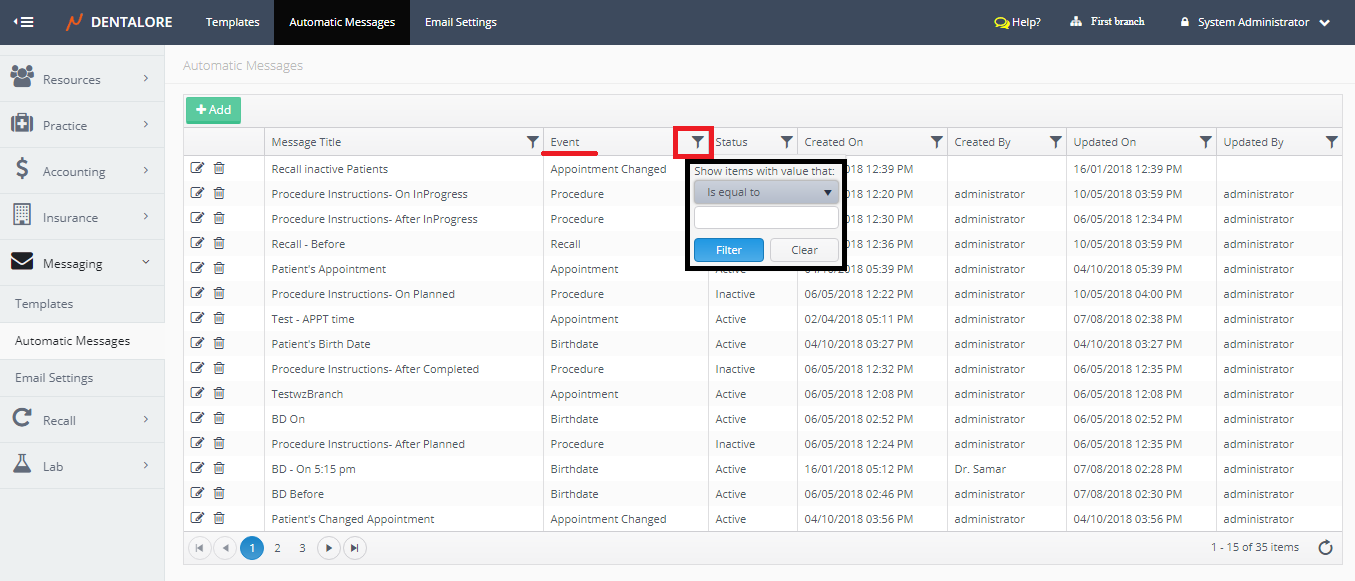Refresh the grid with reload icon
The width and height of the screenshot is (1355, 581).
click(1325, 547)
